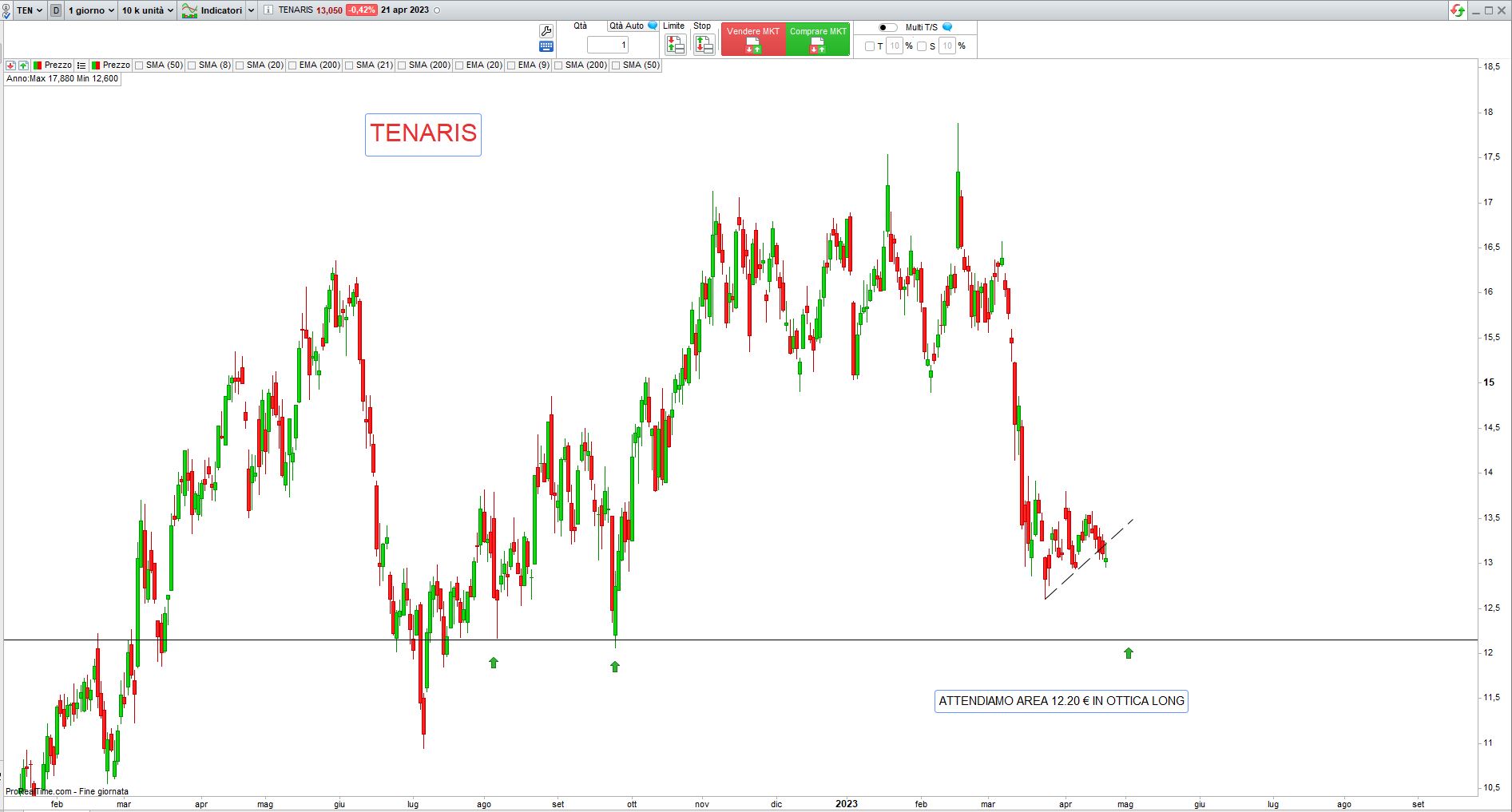
Task: Click the Limite order icon
Action: [x=675, y=45]
